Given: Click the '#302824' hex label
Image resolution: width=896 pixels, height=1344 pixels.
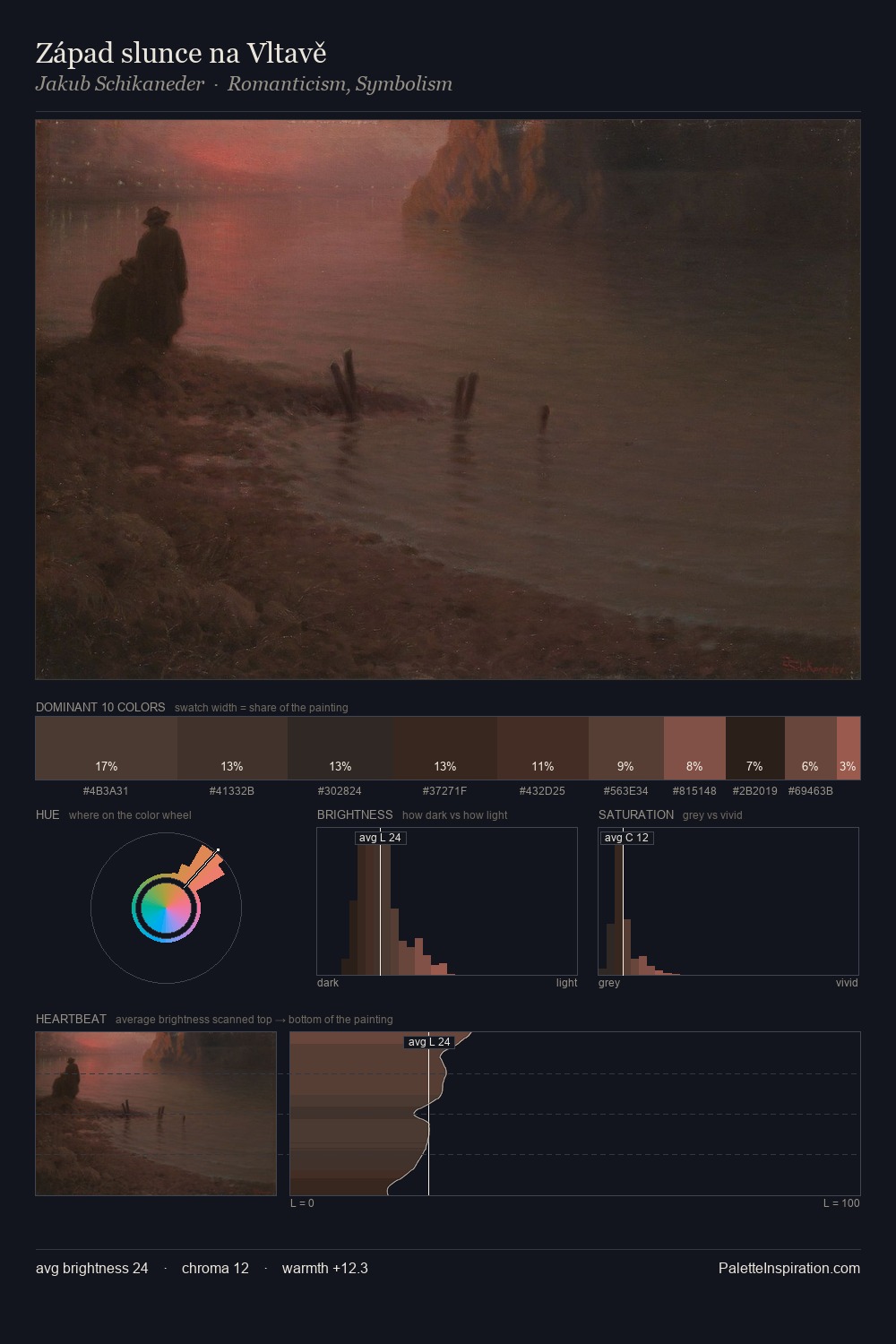Looking at the screenshot, I should point(340,791).
